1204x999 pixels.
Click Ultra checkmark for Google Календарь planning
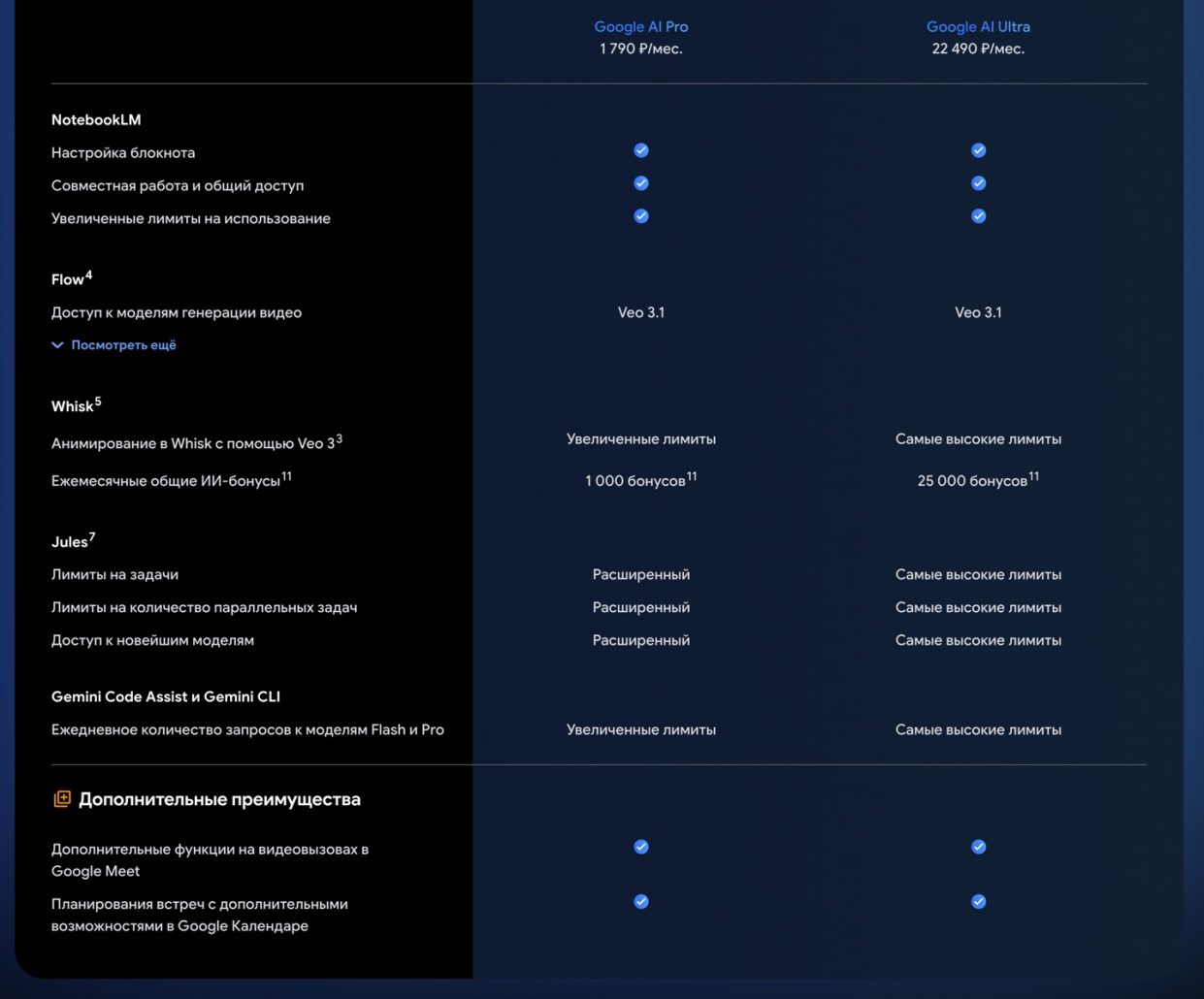(979, 901)
